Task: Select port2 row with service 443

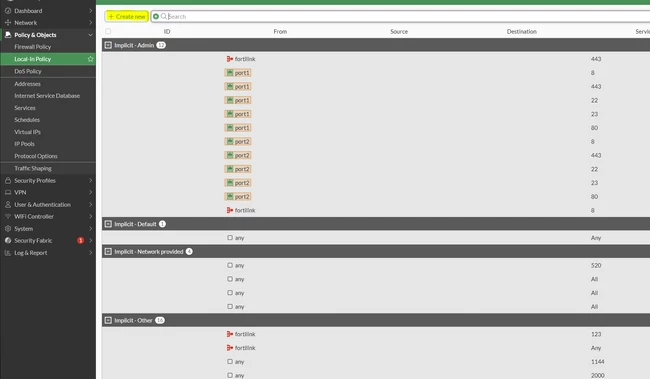Action: pos(376,155)
